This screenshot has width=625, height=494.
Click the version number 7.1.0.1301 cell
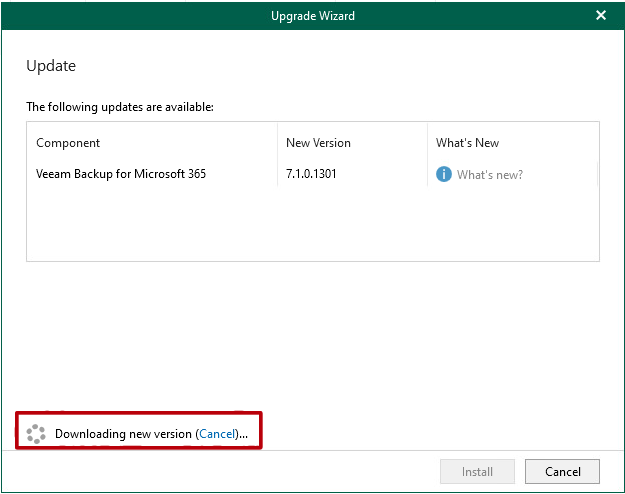coord(311,174)
